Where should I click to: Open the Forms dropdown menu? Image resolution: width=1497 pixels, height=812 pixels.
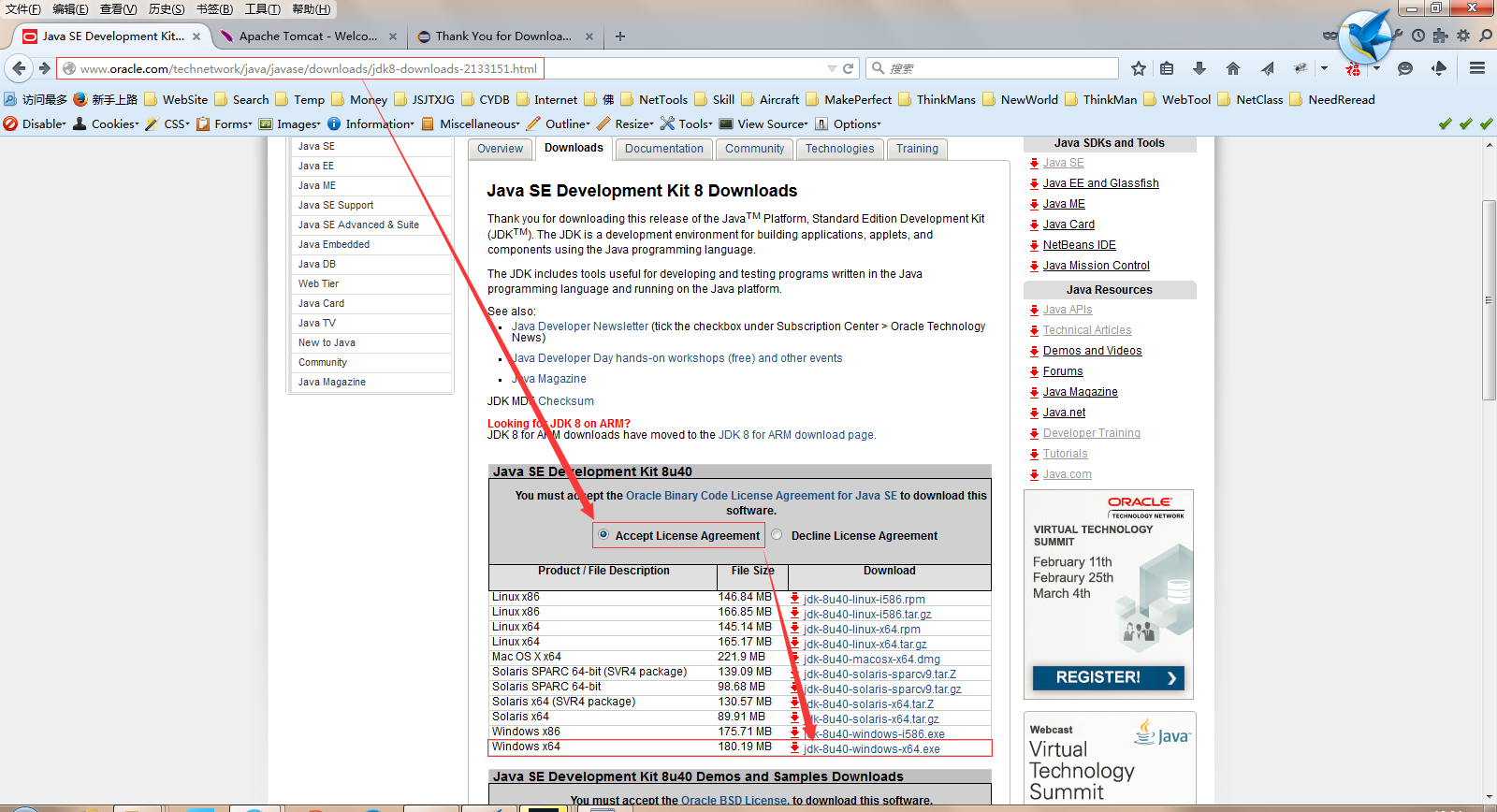pos(225,123)
